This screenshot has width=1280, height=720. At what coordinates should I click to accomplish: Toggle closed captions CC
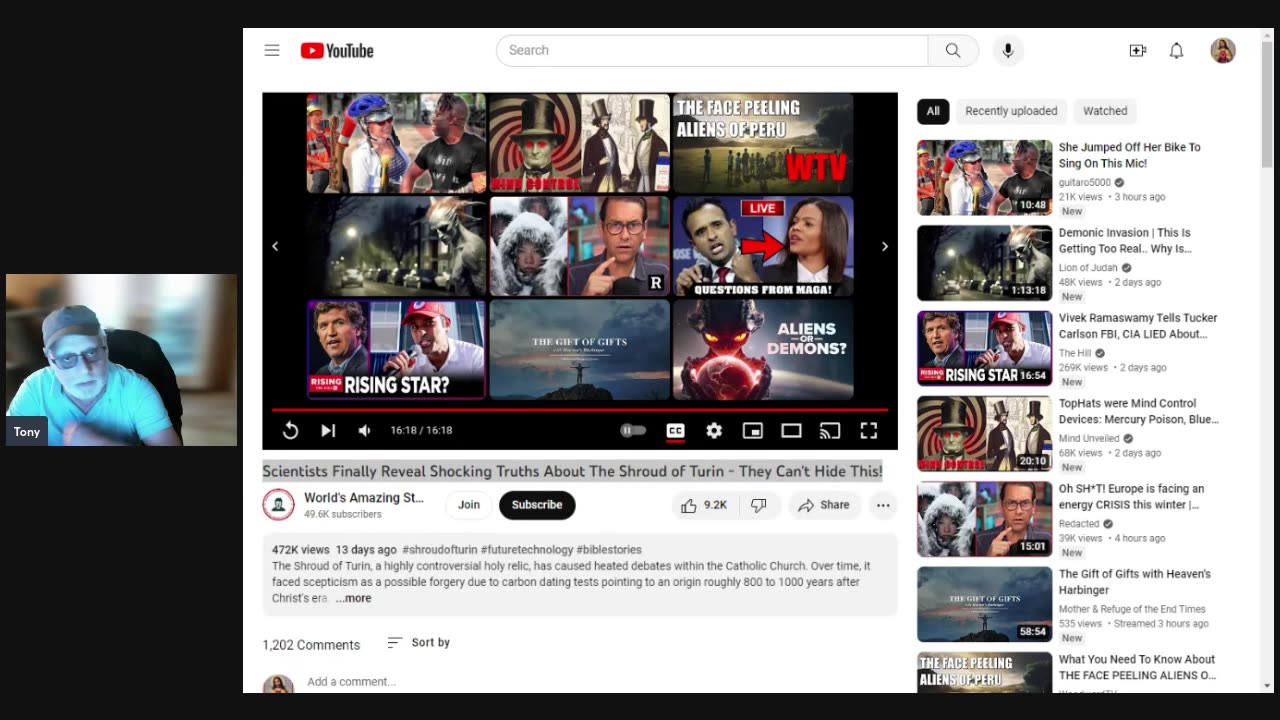[675, 430]
